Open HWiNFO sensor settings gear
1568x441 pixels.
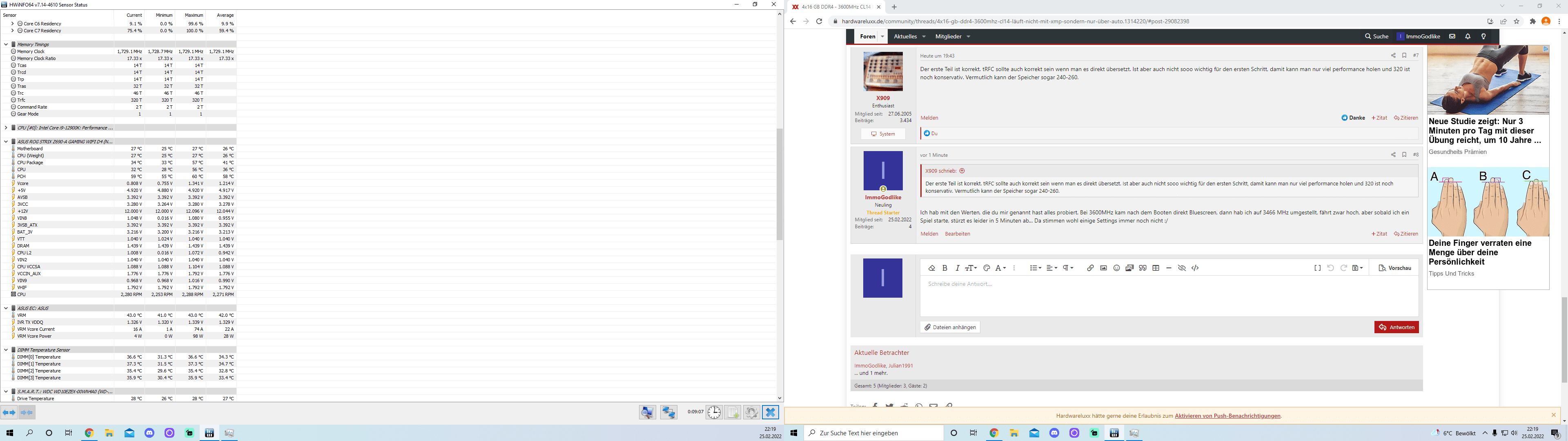[x=752, y=412]
